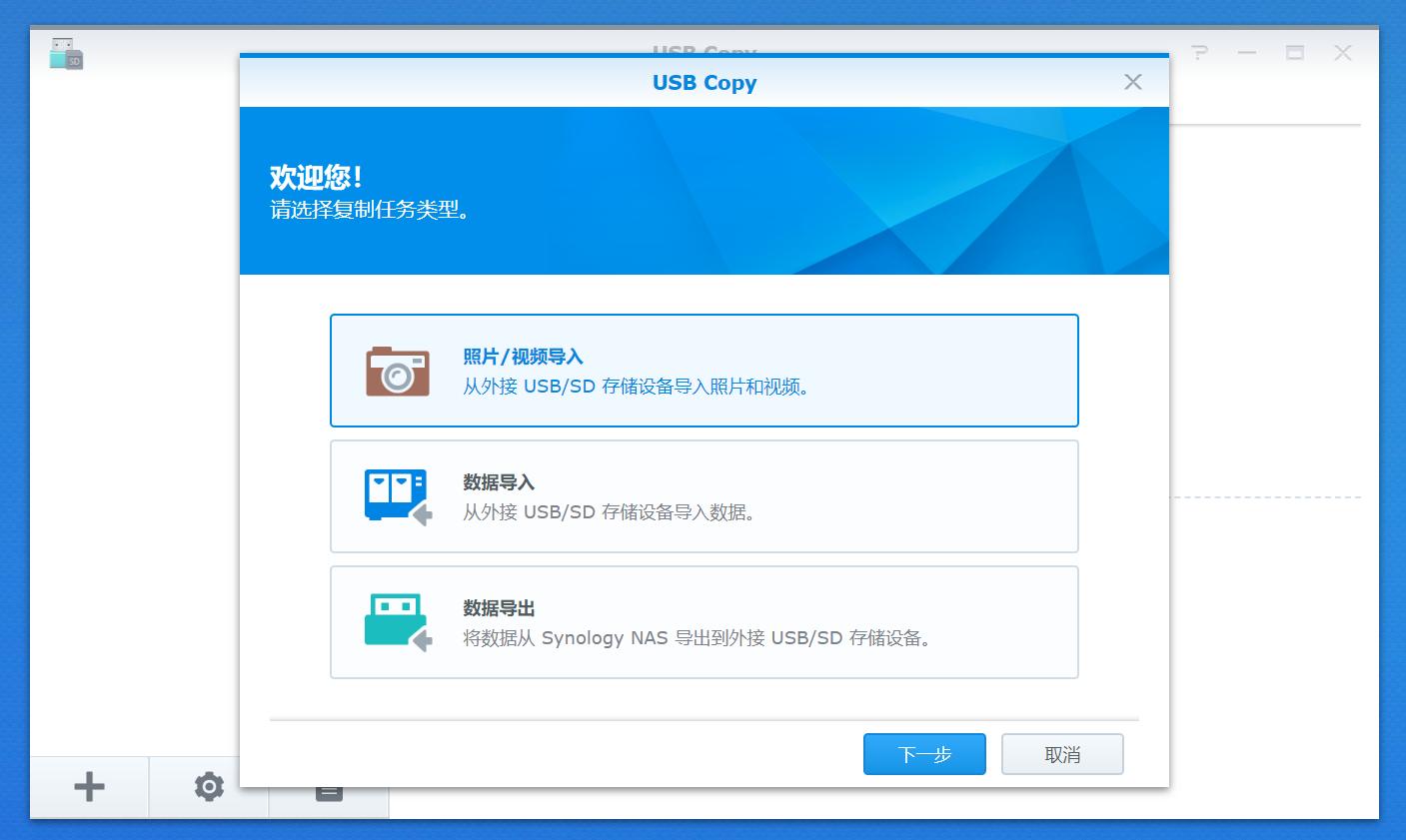Image resolution: width=1406 pixels, height=840 pixels.
Task: Click the 欢迎您! welcome banner heading
Action: (316, 178)
